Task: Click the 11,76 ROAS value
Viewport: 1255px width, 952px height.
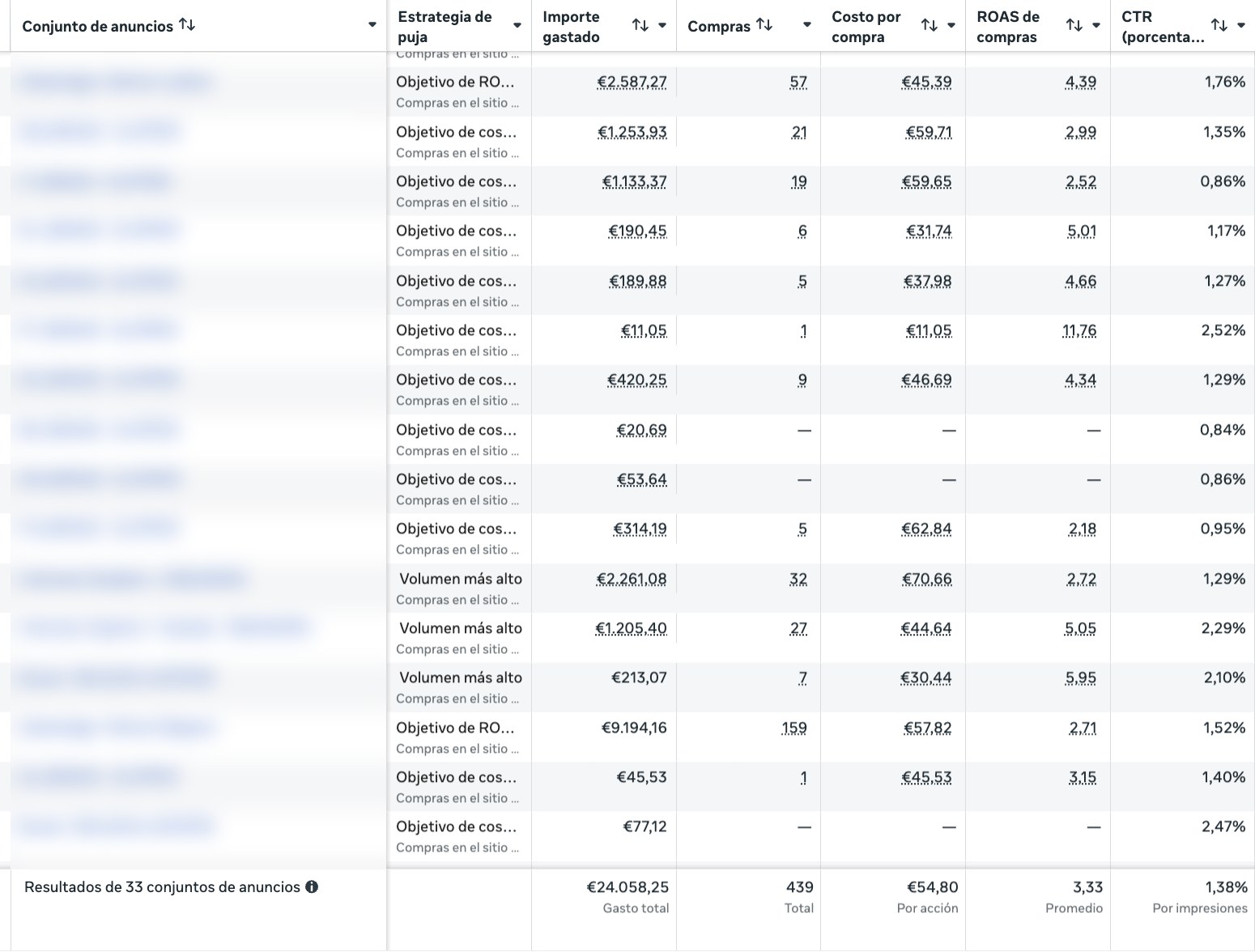Action: click(1079, 330)
